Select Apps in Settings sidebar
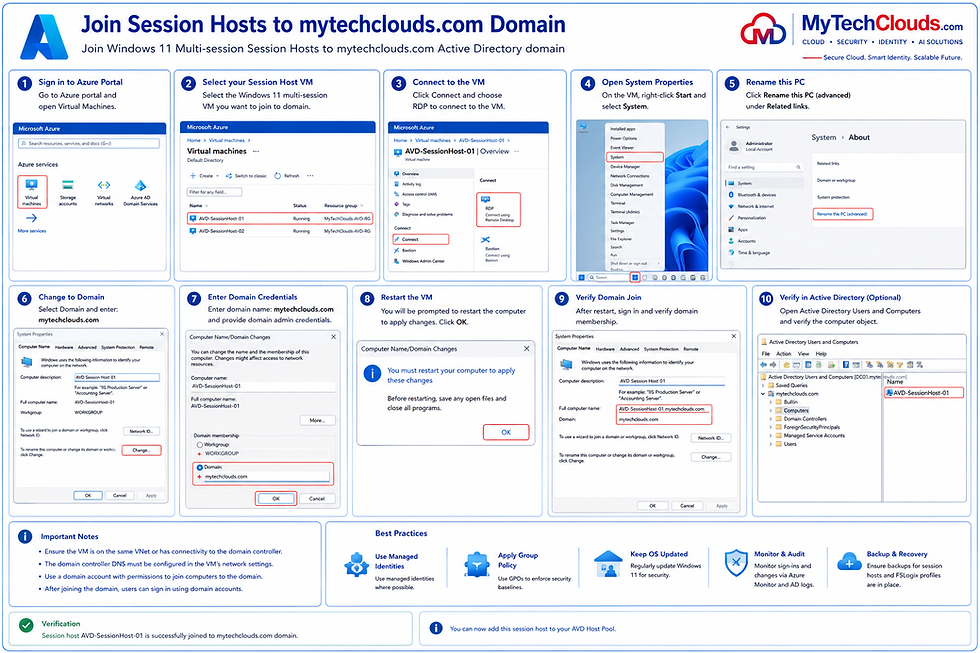Screen dimensions: 980x653 pyautogui.click(x=738, y=229)
